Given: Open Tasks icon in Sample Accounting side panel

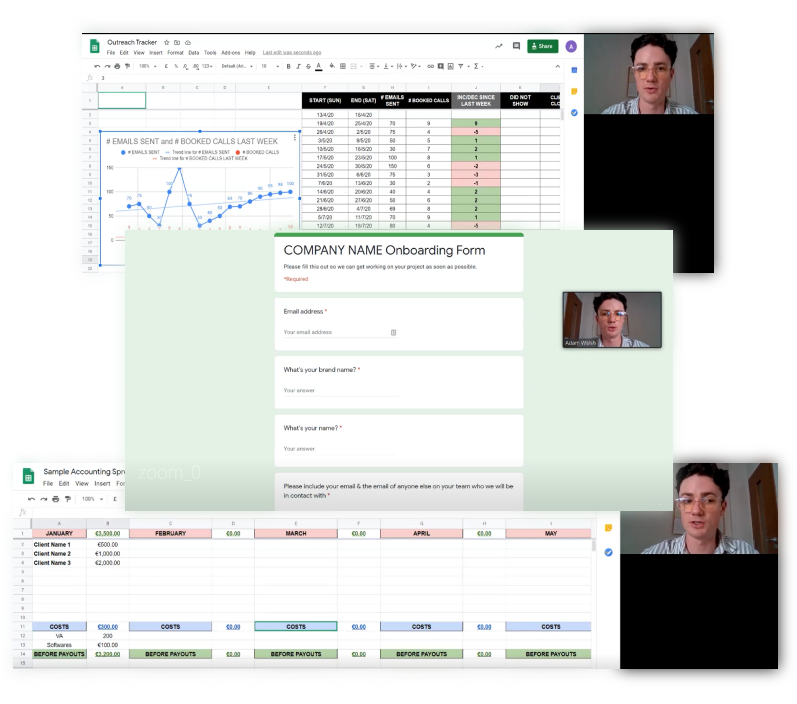Looking at the screenshot, I should [x=608, y=551].
